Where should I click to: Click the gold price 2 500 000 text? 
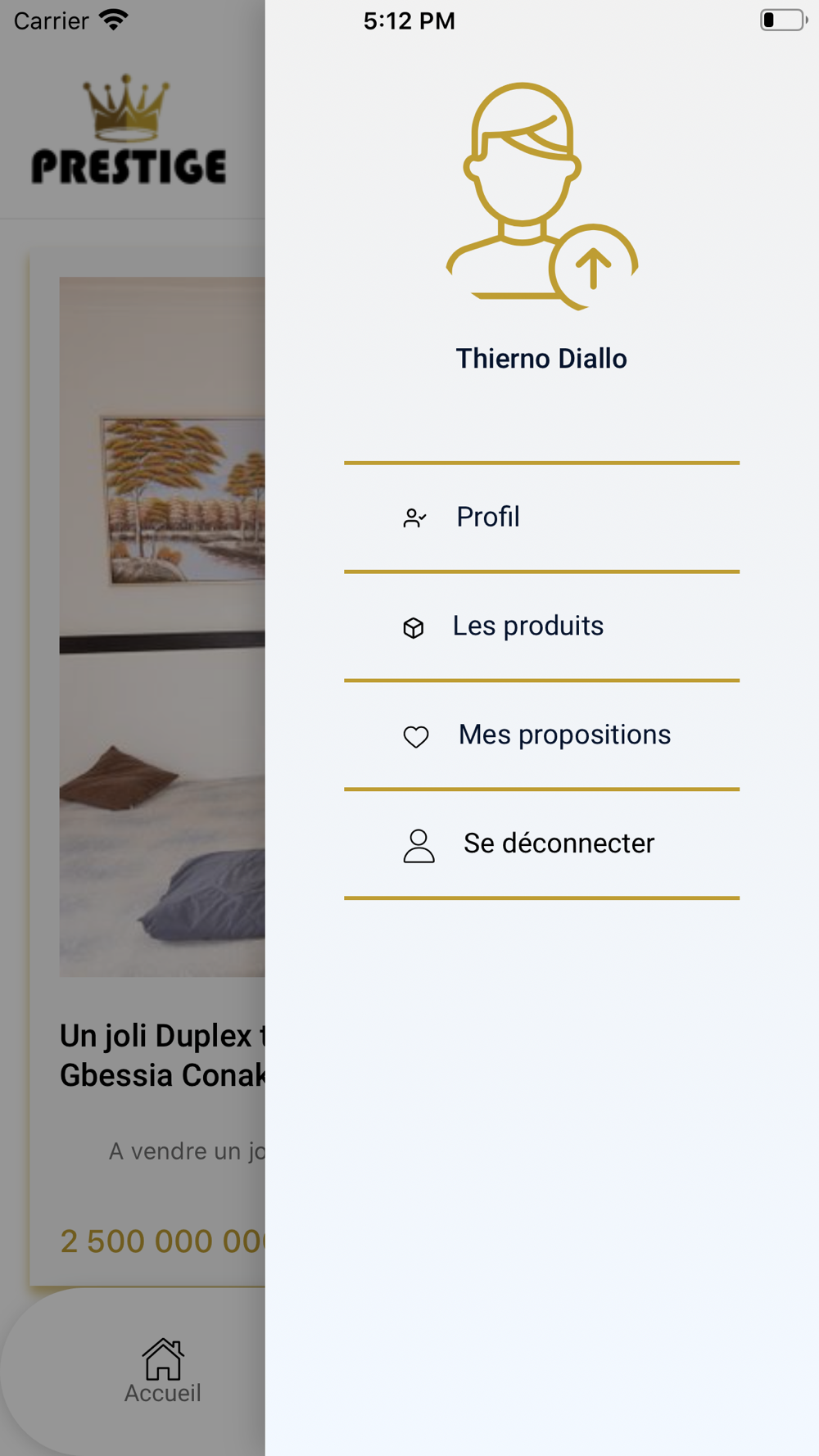point(162,1241)
